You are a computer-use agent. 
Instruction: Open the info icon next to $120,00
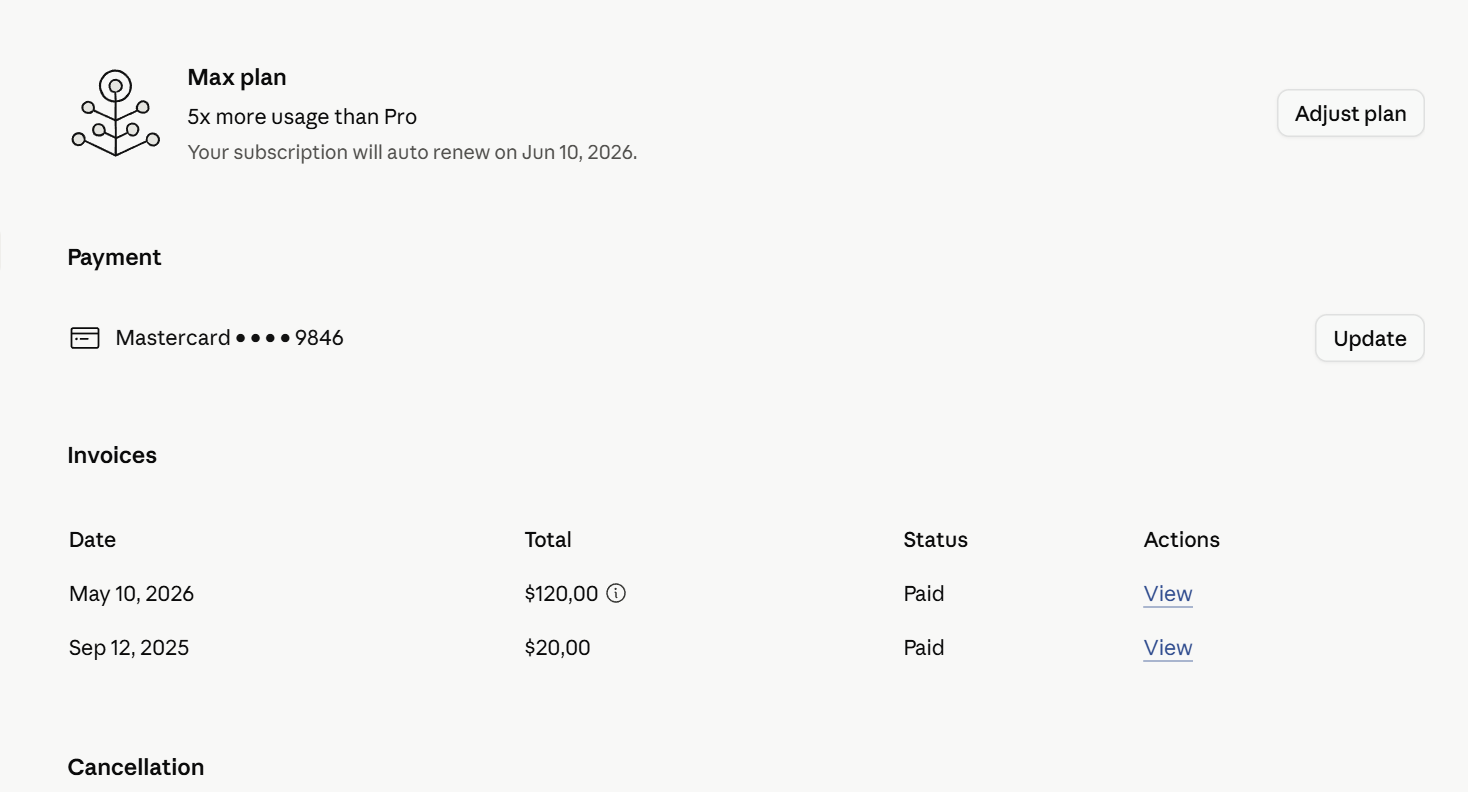(617, 593)
